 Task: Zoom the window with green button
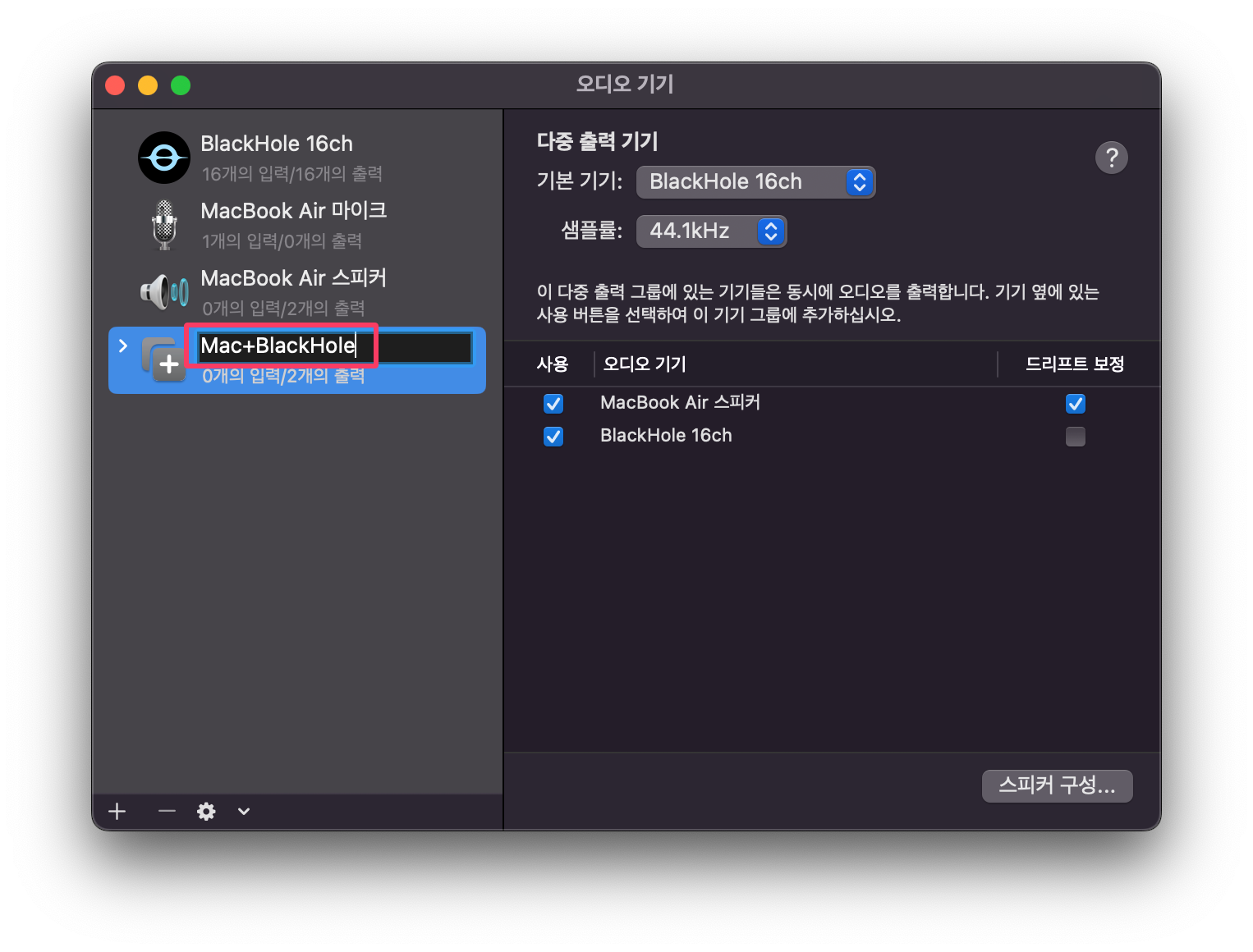[x=181, y=85]
